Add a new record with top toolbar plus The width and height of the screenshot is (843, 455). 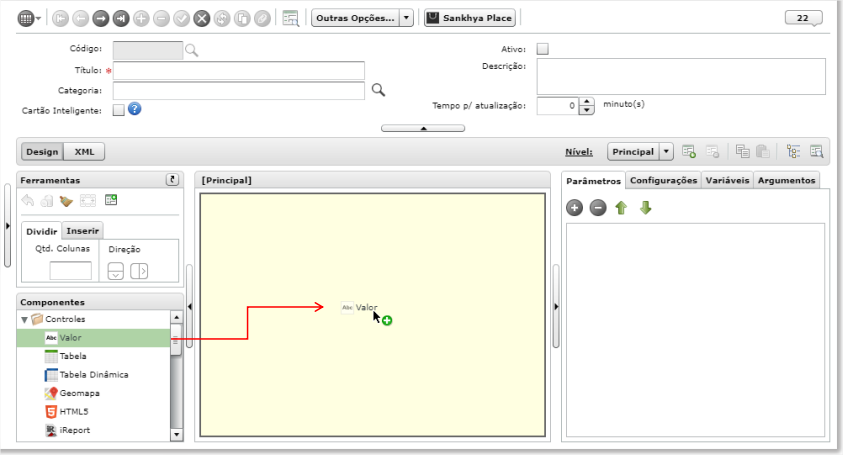point(141,19)
